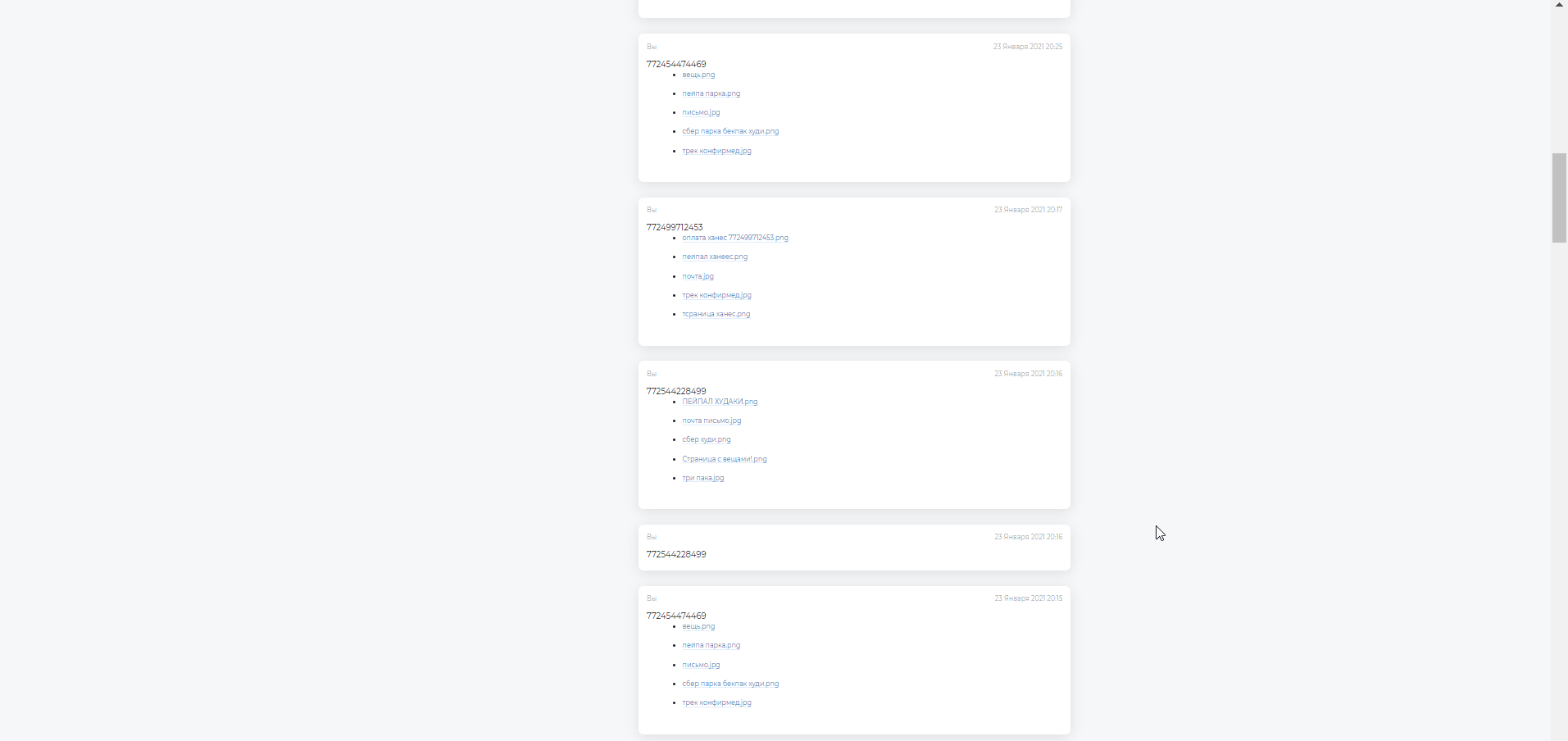Viewport: 1568px width, 741px height.
Task: Open пейпа парка.png in the 20:25 message
Action: pyautogui.click(x=711, y=93)
